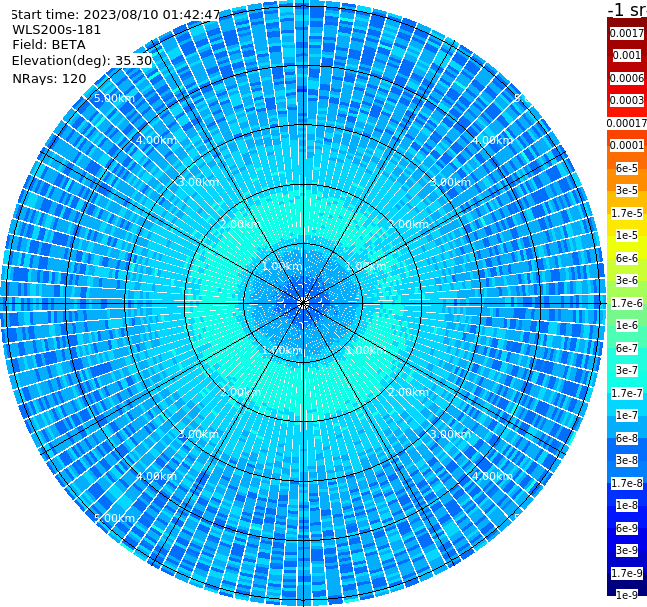647x607 pixels.
Task: Select the upper-right 4.00km range label
Action: (x=493, y=140)
